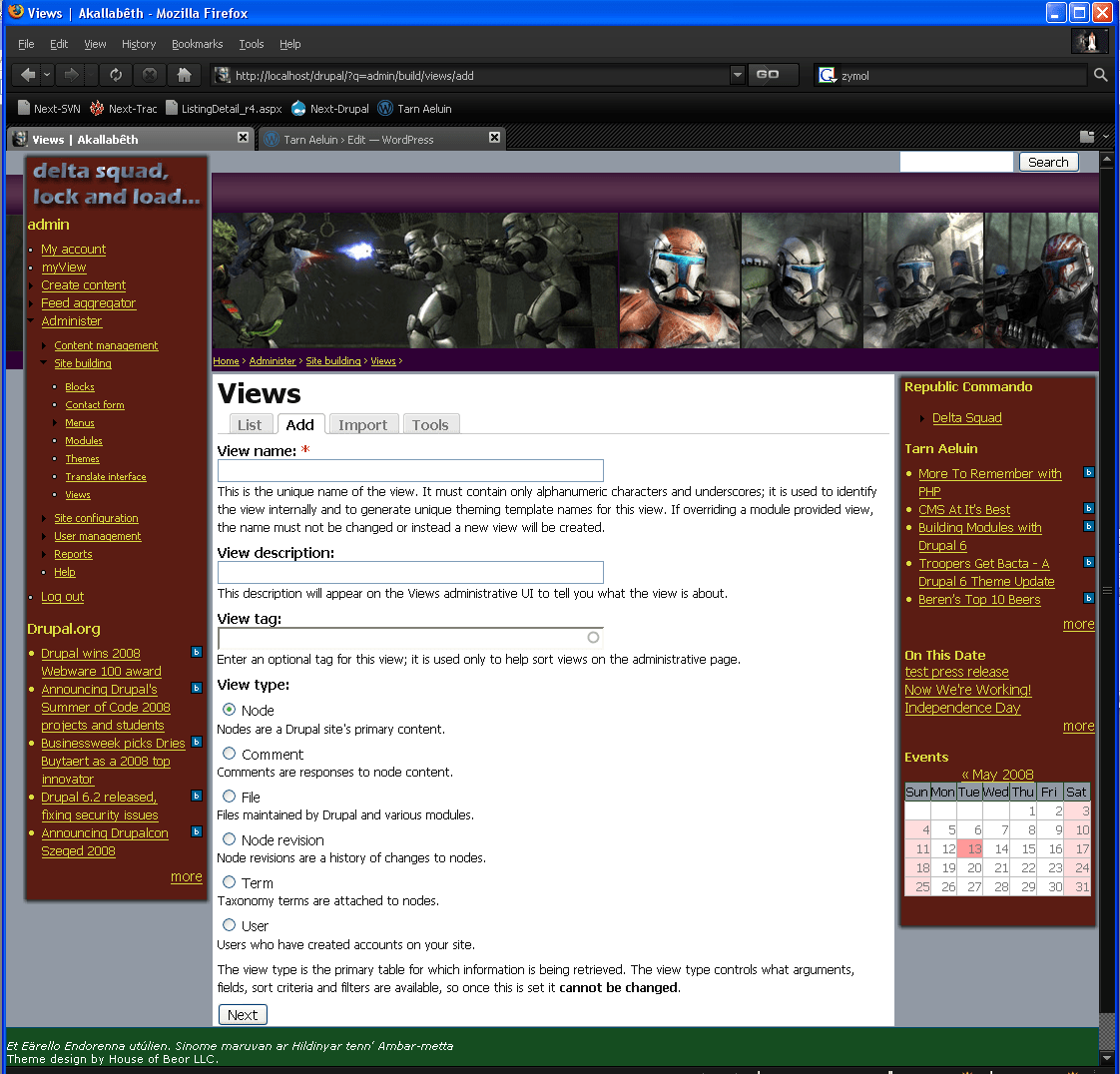
Task: Collapse the Site building menu item
Action: point(44,362)
